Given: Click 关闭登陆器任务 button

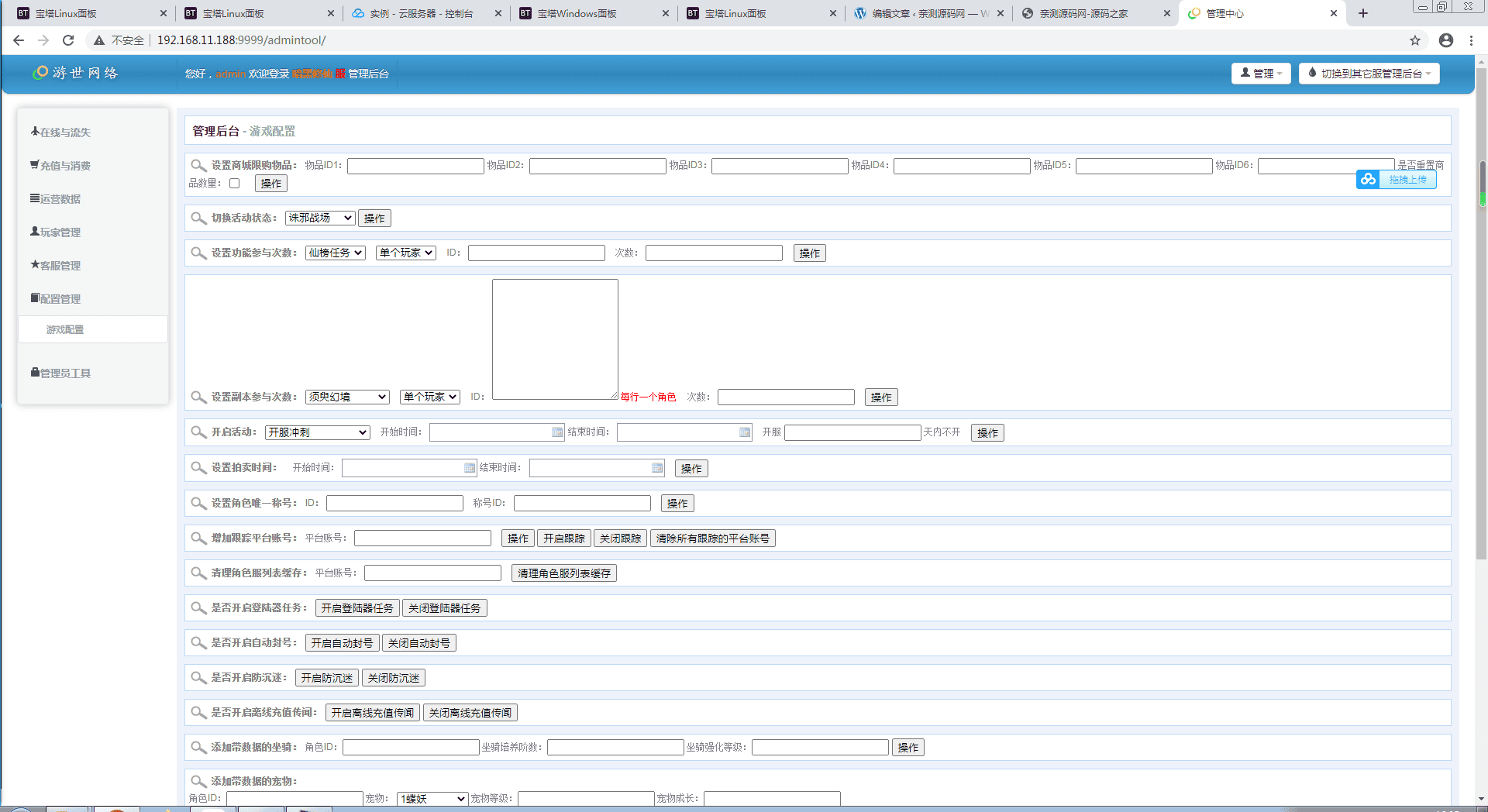Looking at the screenshot, I should click(x=445, y=608).
